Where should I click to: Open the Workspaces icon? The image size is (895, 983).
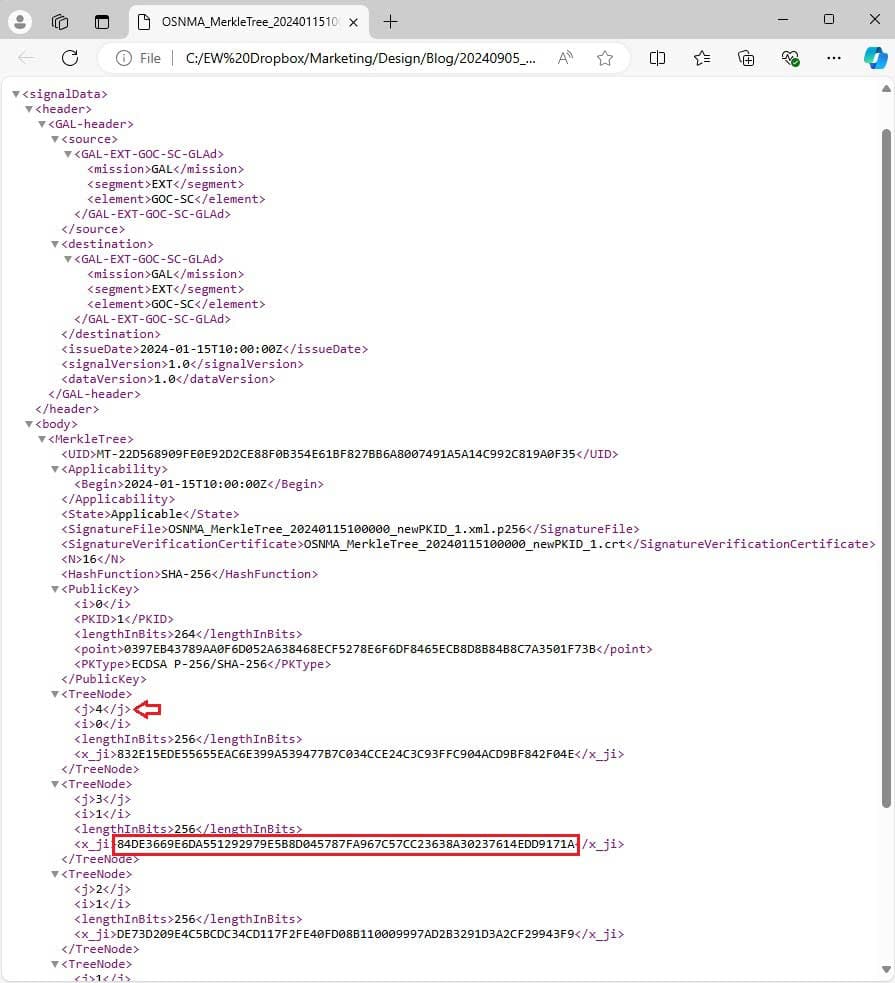[60, 22]
